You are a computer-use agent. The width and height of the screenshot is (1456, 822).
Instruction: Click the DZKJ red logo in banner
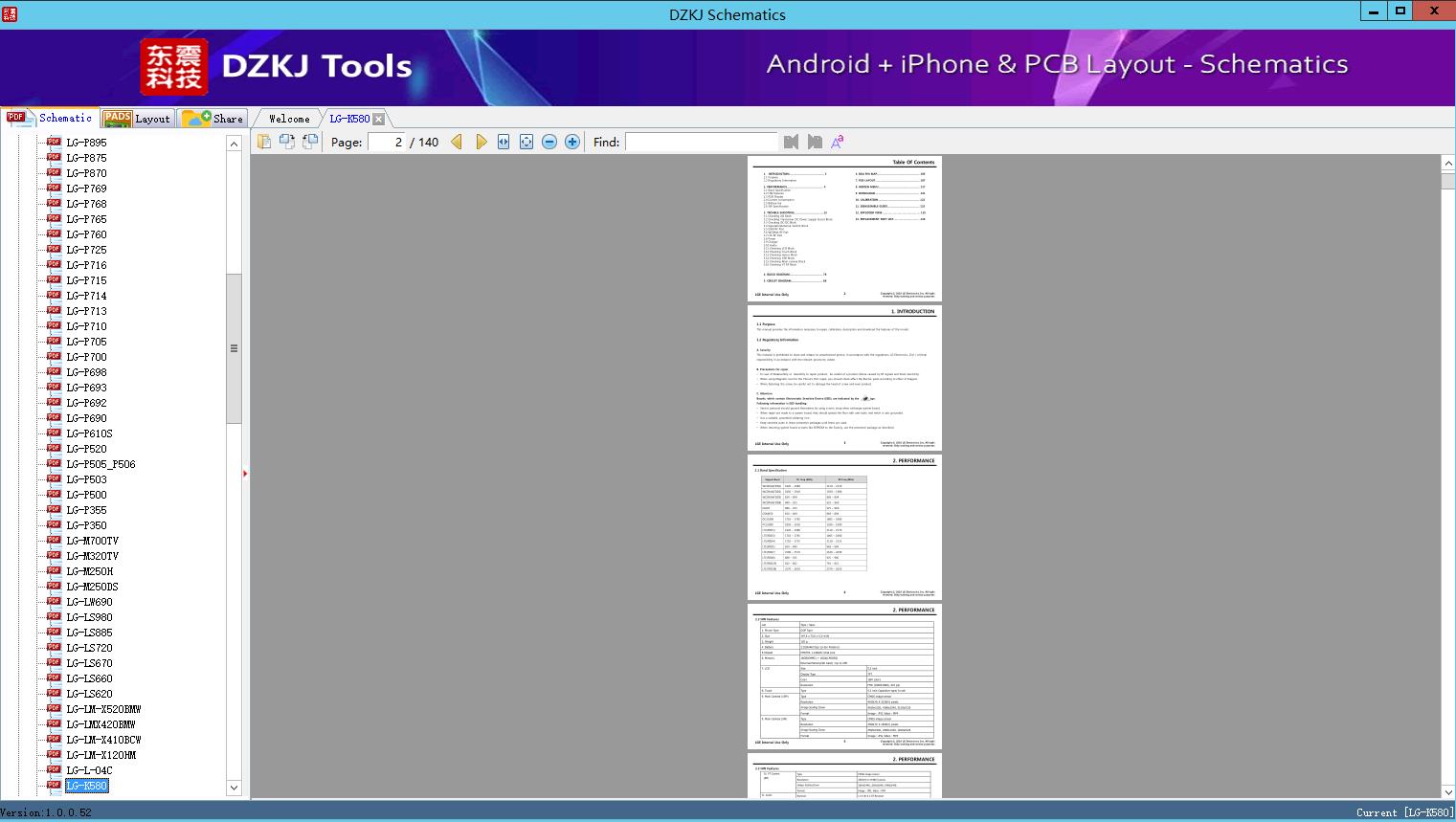[173, 67]
